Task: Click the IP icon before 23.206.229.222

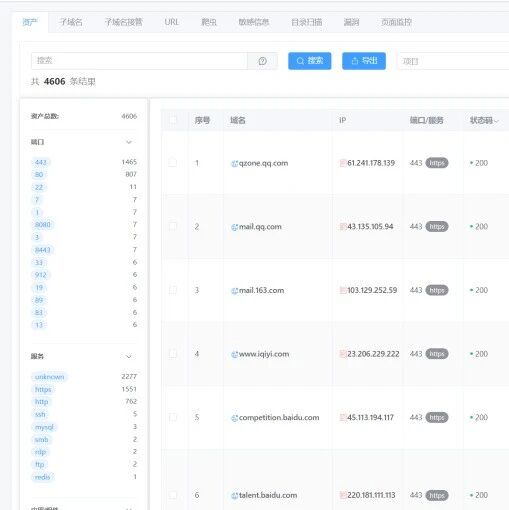Action: 343,354
